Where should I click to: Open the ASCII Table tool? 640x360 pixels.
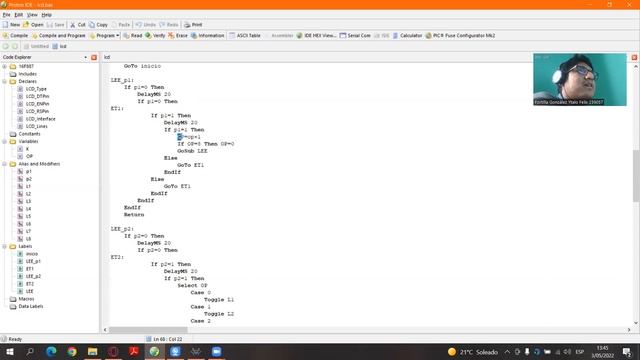point(245,36)
